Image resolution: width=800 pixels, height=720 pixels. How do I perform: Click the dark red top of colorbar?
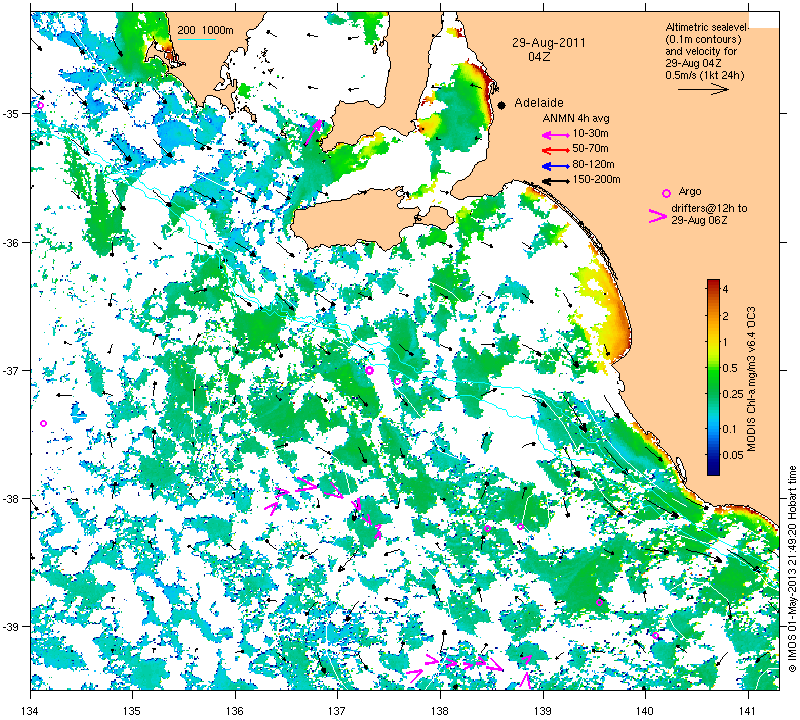click(x=713, y=282)
